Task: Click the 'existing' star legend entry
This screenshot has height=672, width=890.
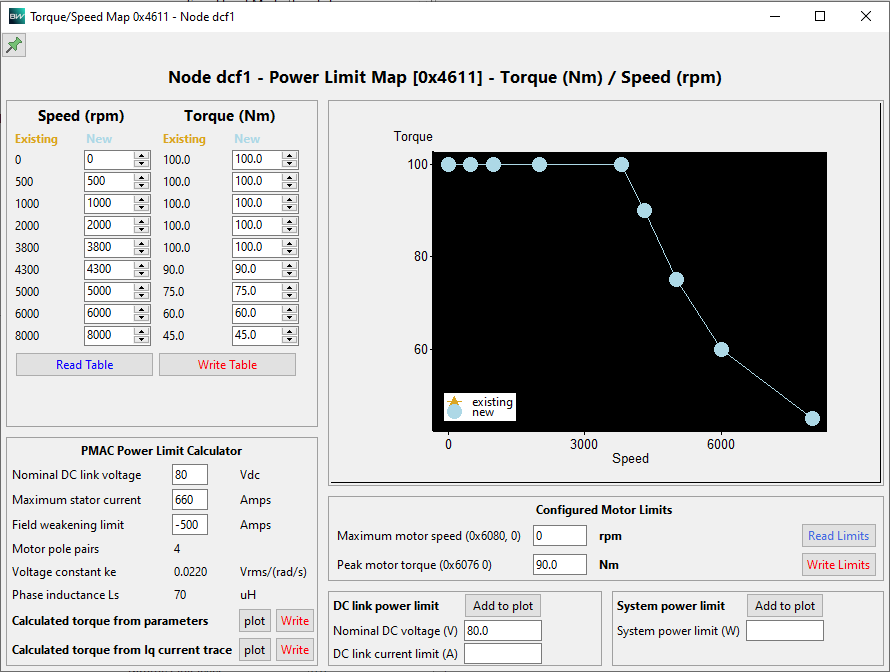Action: pyautogui.click(x=480, y=402)
